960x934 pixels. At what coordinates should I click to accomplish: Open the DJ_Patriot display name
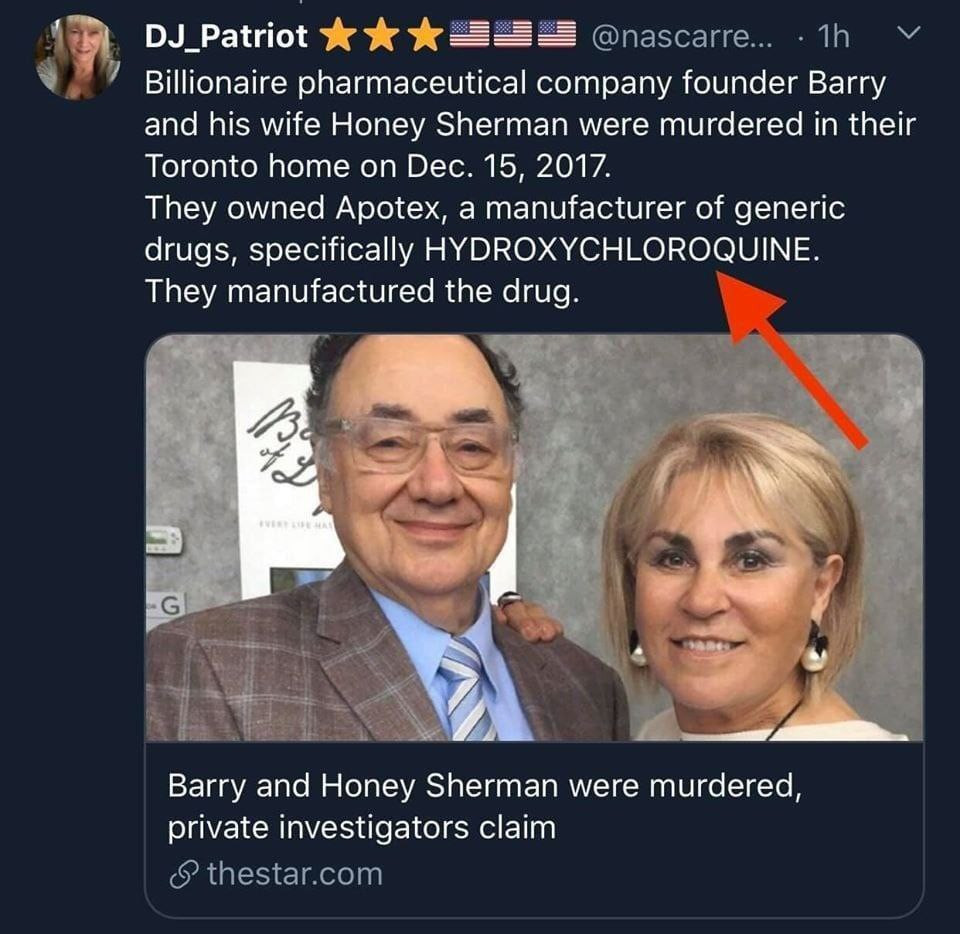[x=226, y=37]
